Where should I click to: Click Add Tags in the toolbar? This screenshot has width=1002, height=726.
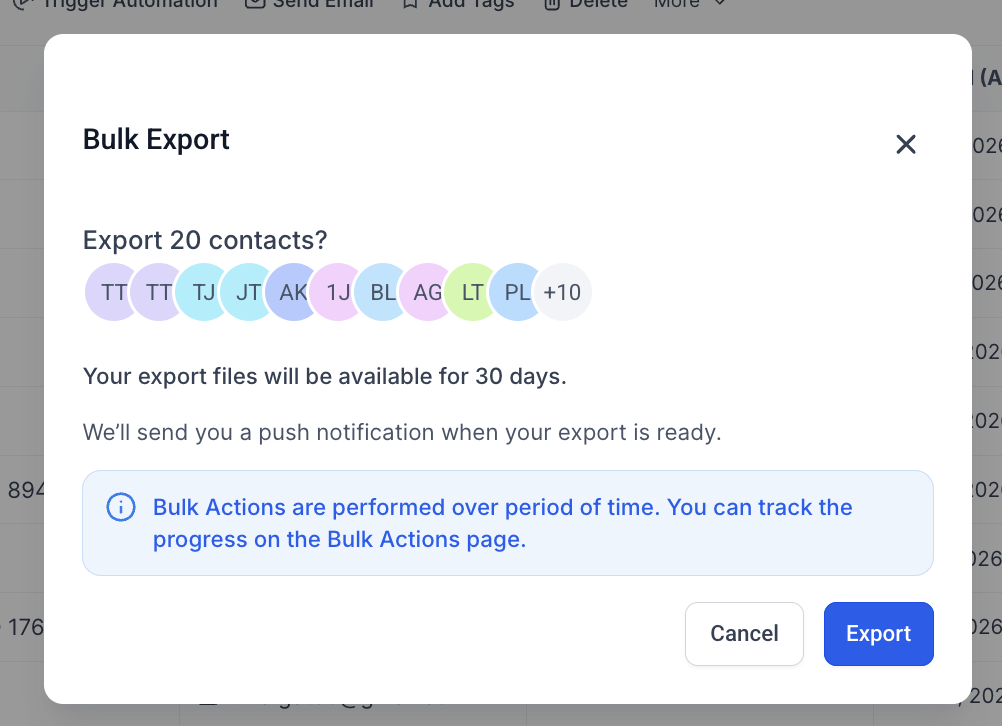tap(458, 4)
